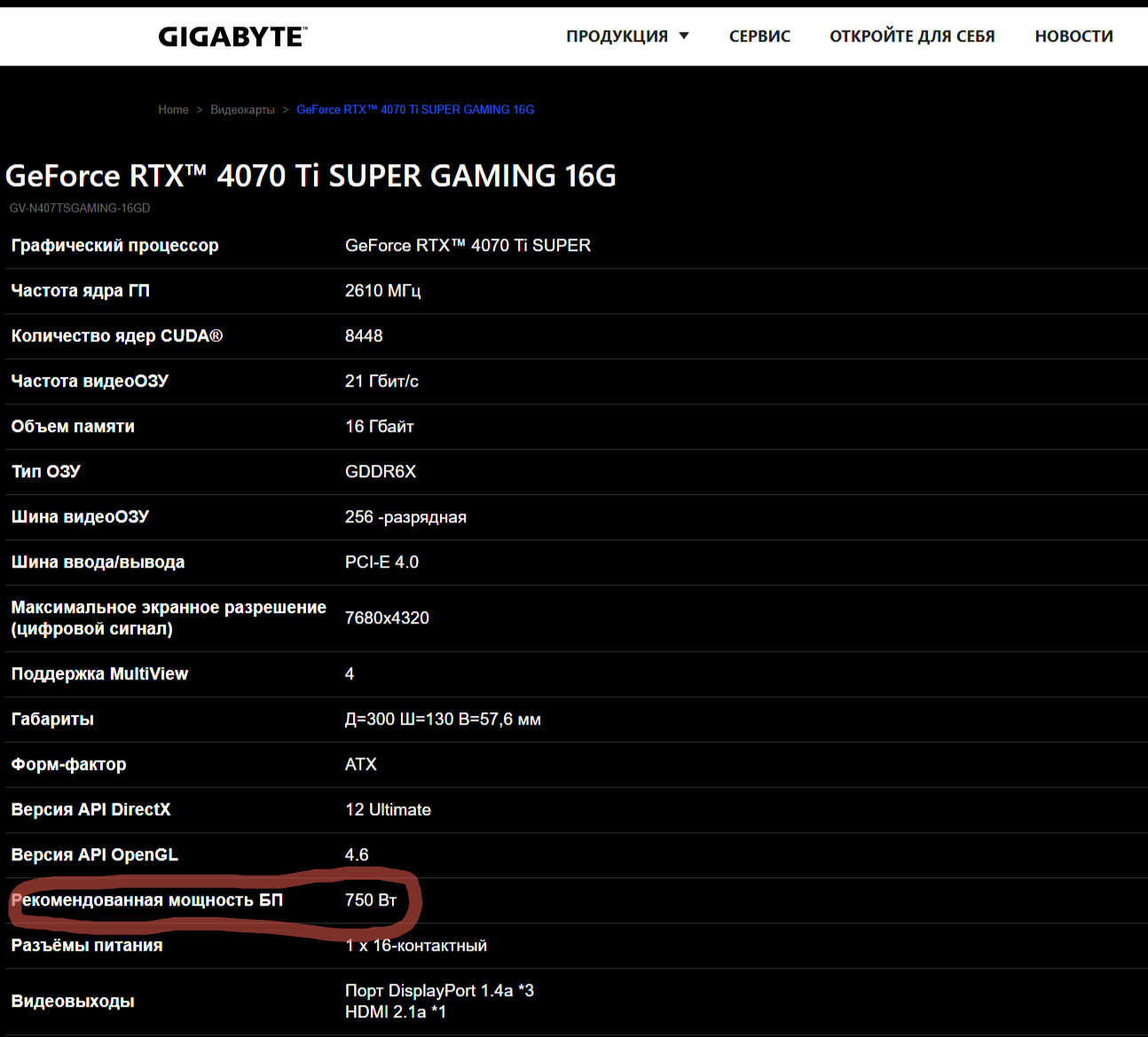Screen dimensions: 1148x1037
Task: Open the НОВОСТИ menu item
Action: pyautogui.click(x=1073, y=36)
